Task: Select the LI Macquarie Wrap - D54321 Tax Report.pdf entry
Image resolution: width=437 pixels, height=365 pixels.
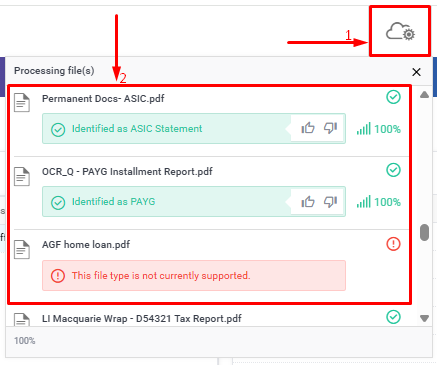Action: pyautogui.click(x=142, y=319)
